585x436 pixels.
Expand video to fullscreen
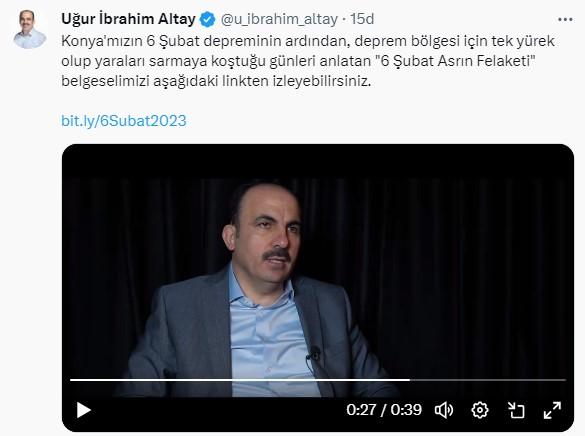(x=552, y=410)
